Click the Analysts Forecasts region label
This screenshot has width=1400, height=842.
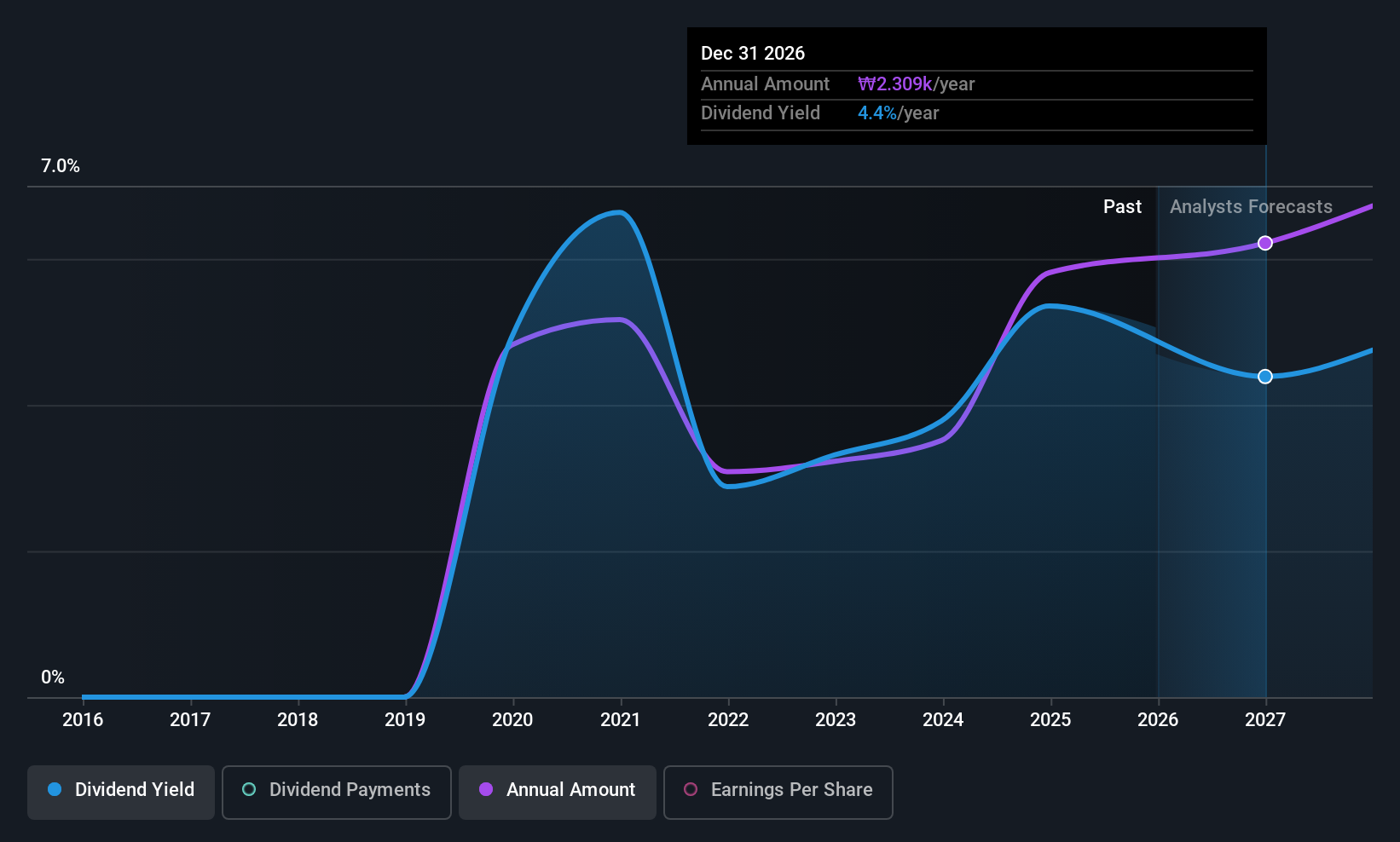(1251, 206)
